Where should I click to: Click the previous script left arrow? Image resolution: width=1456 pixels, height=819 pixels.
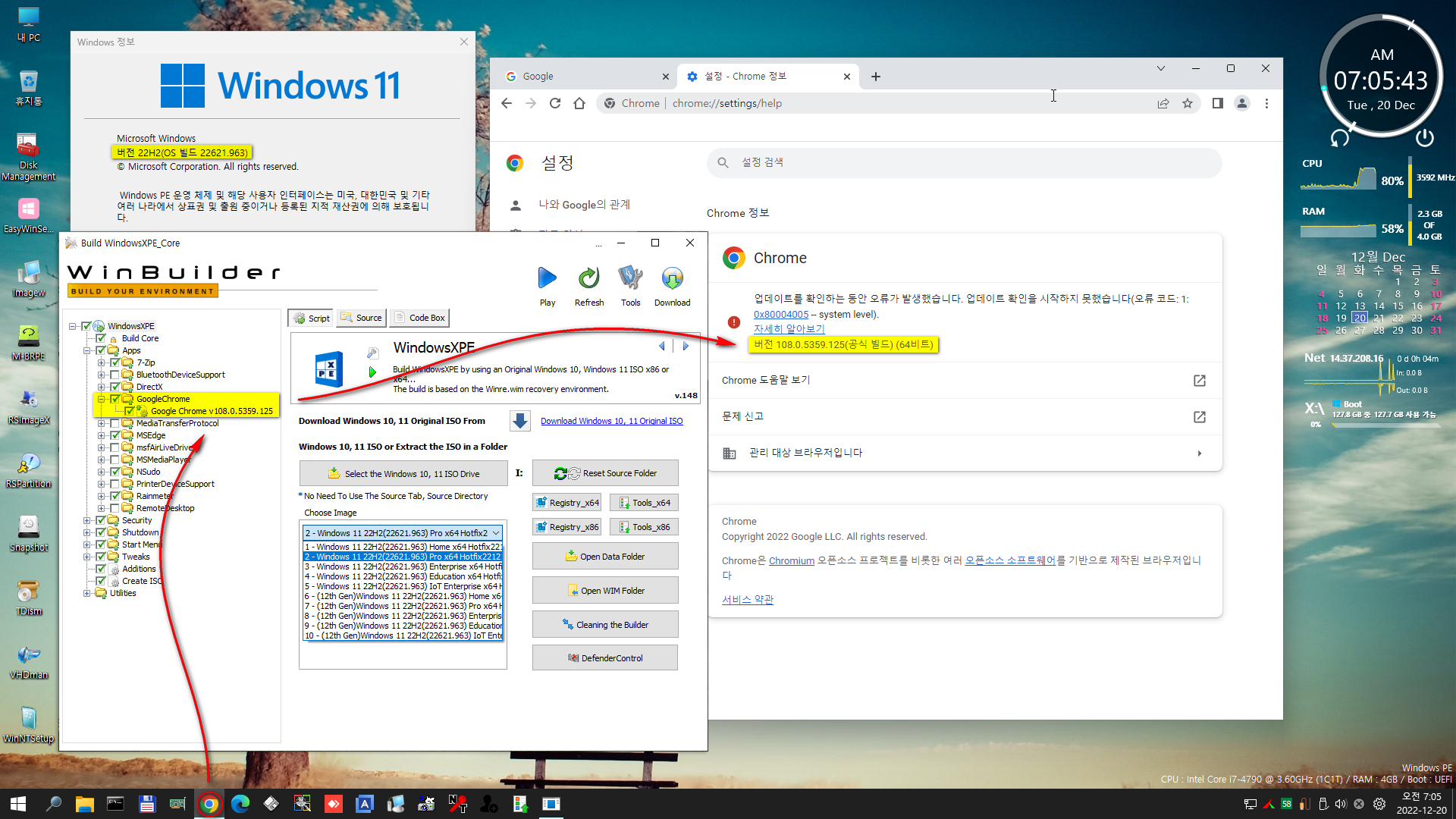tap(662, 346)
